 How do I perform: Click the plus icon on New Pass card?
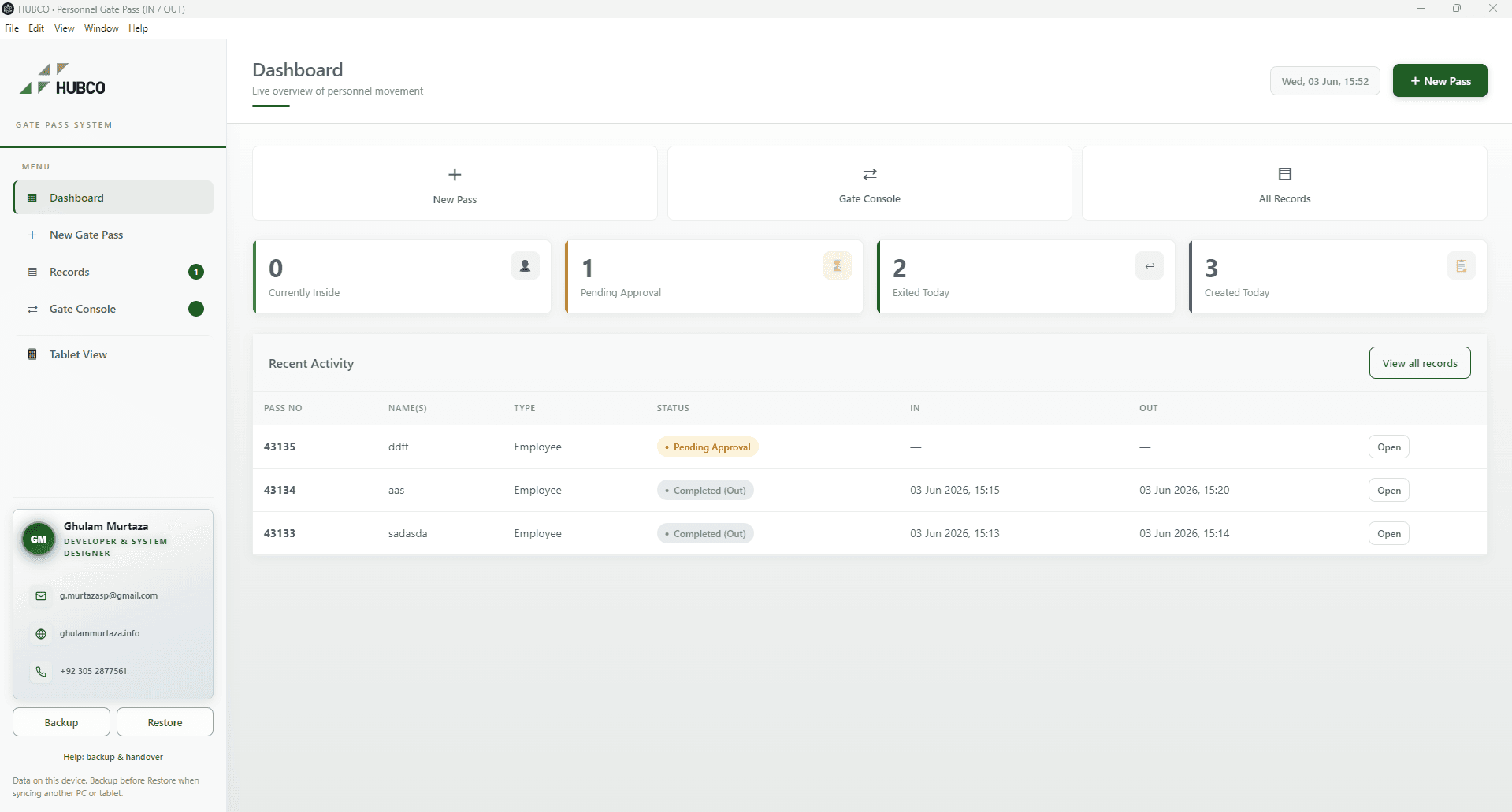coord(455,175)
